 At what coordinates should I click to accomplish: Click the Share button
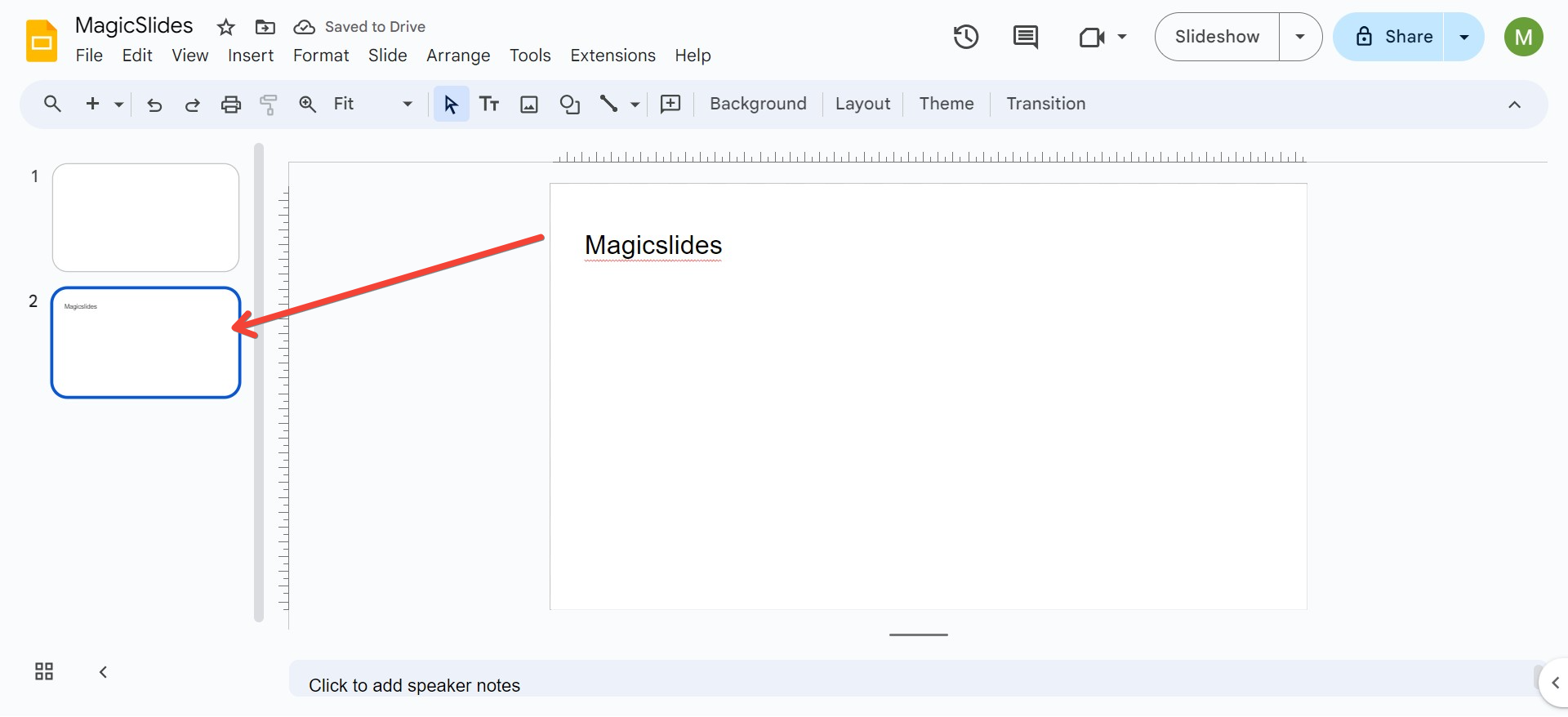tap(1389, 37)
